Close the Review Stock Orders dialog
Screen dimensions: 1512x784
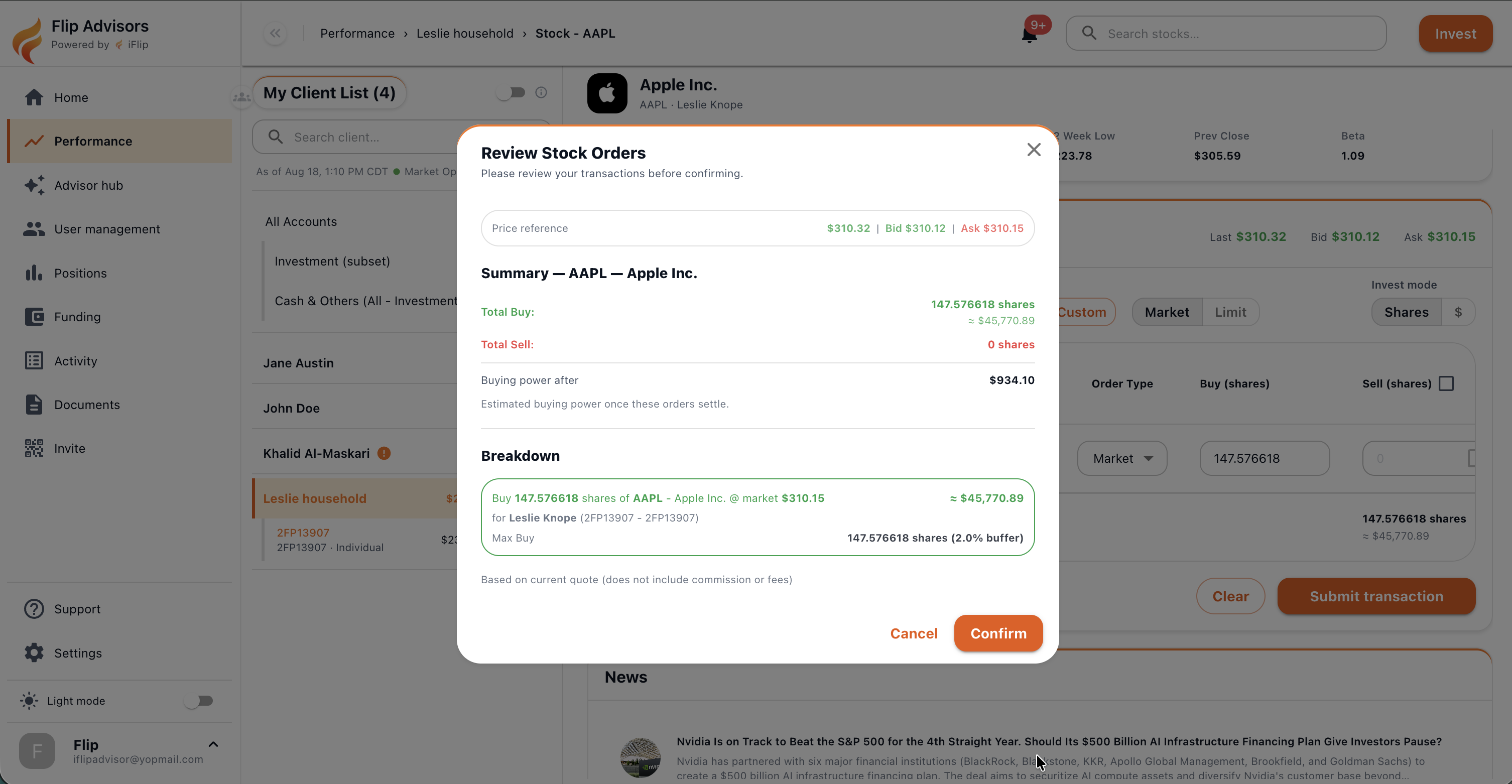click(x=1034, y=150)
